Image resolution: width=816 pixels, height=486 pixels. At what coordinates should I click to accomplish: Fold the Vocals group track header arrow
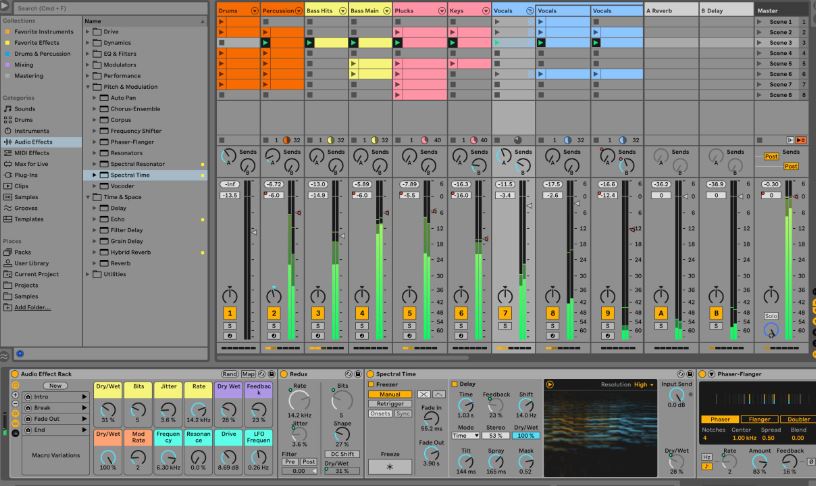pyautogui.click(x=530, y=11)
